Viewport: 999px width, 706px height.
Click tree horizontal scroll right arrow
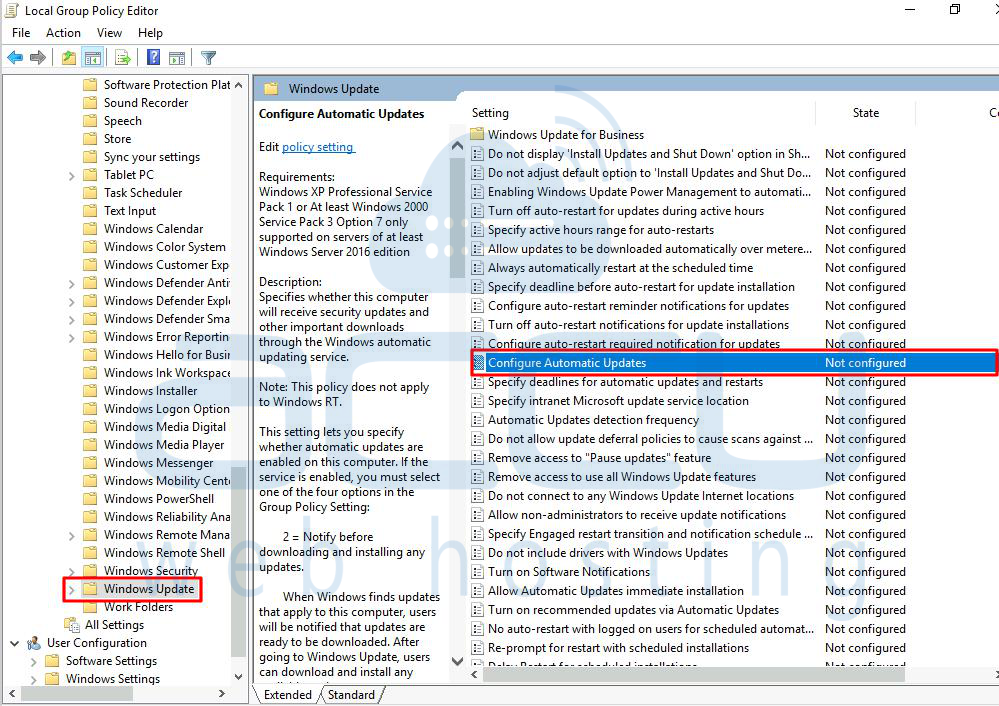click(x=222, y=693)
